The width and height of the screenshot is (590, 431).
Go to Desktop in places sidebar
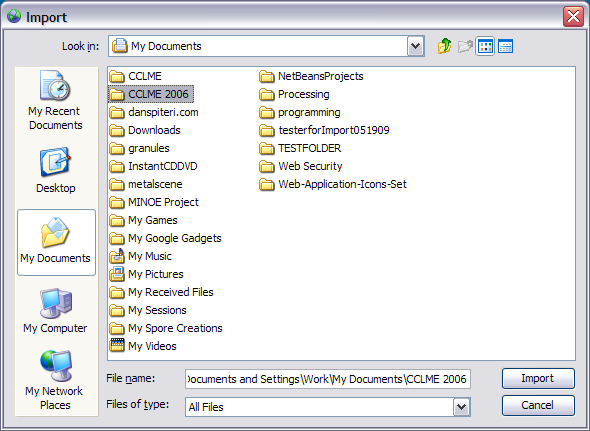56,170
